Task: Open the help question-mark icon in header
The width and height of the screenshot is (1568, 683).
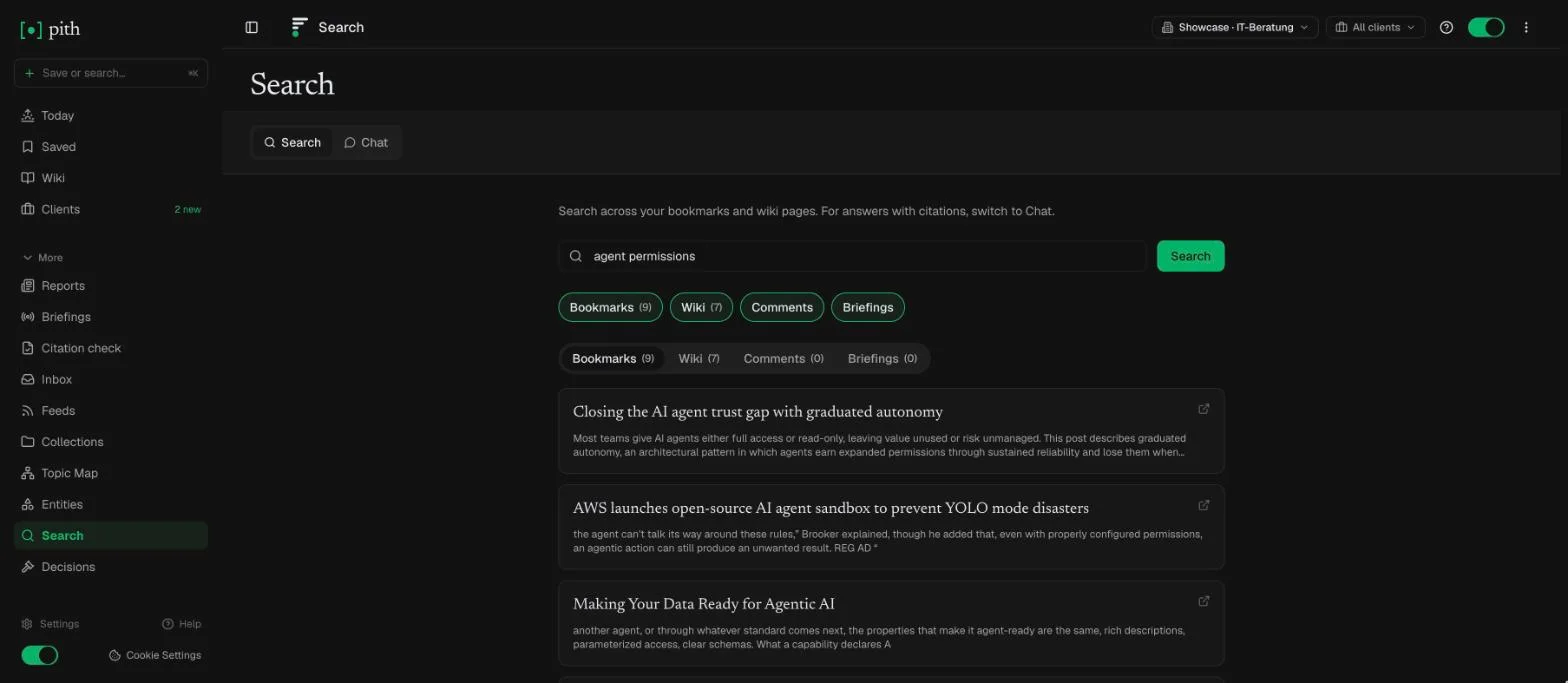Action: point(1446,28)
